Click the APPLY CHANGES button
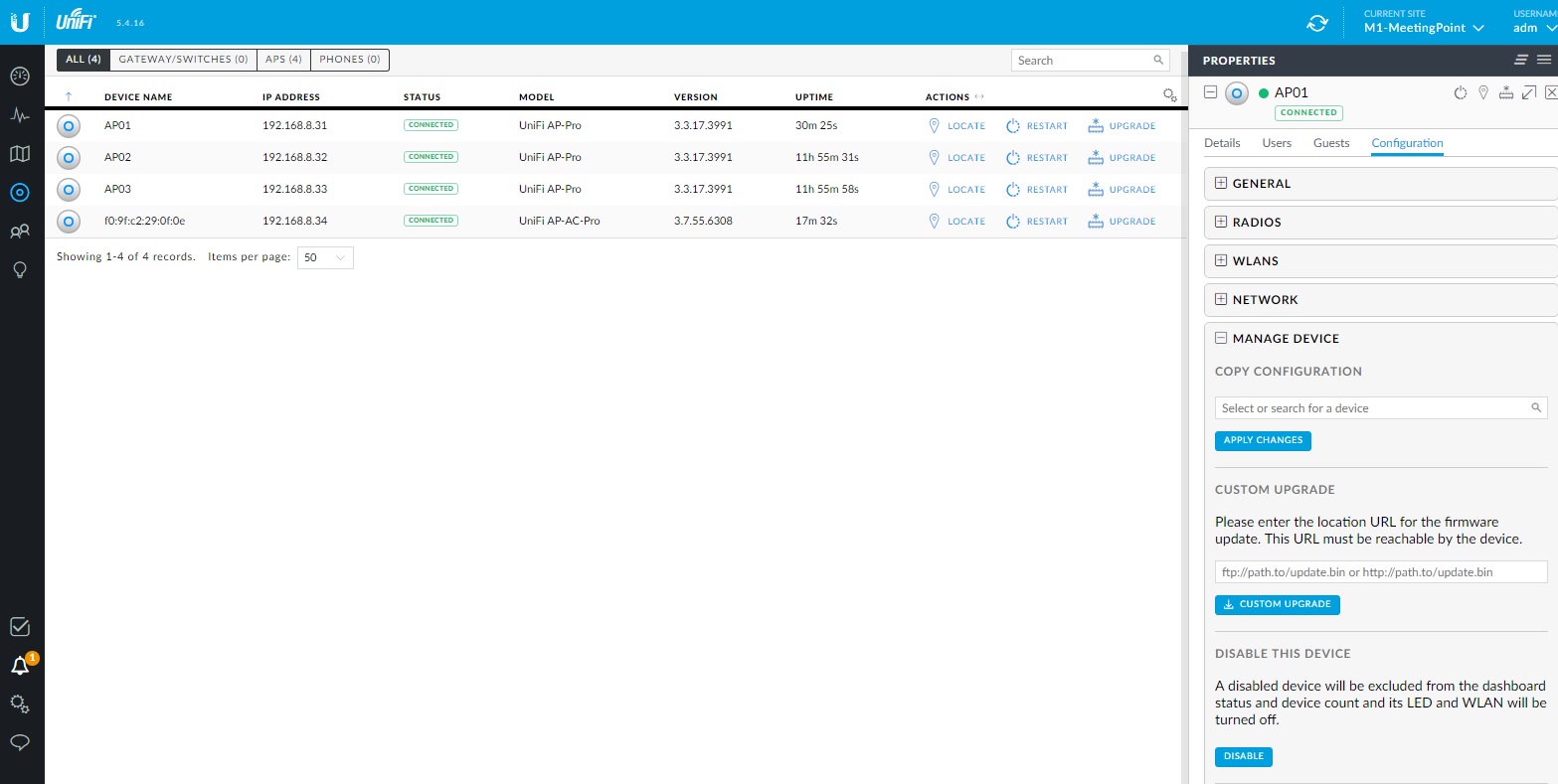Viewport: 1558px width, 784px height. click(x=1263, y=440)
